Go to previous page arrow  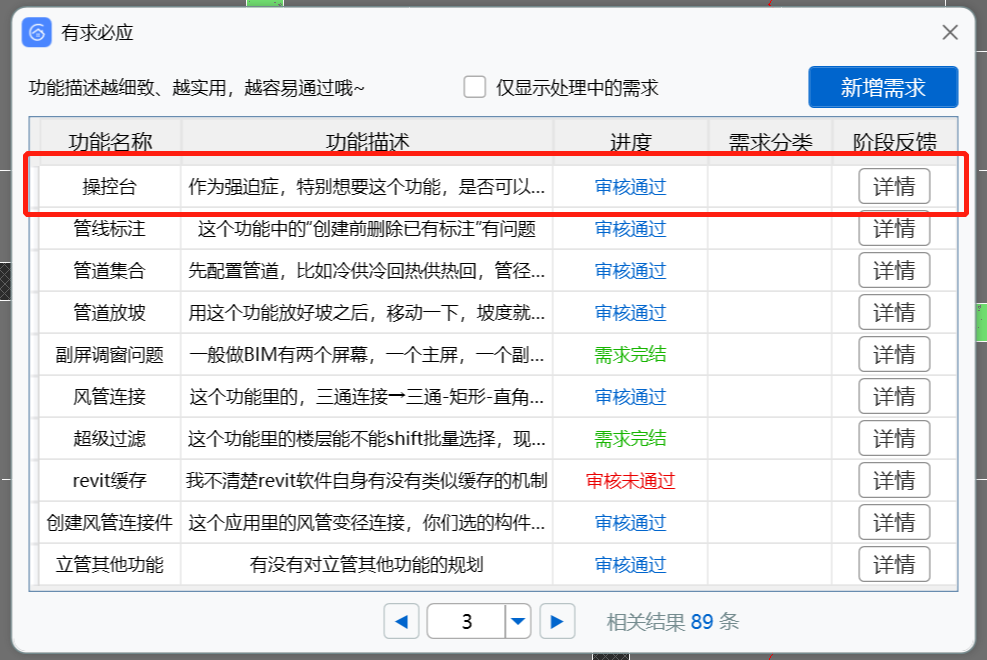401,621
